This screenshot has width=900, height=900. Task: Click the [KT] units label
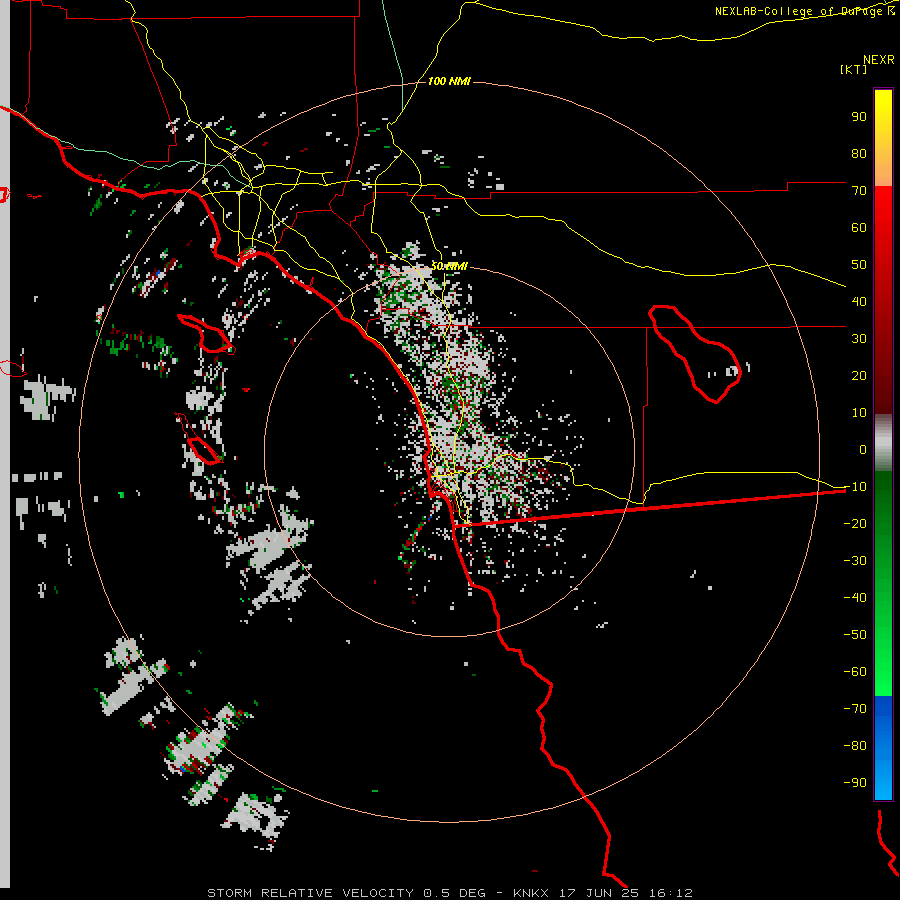click(853, 69)
